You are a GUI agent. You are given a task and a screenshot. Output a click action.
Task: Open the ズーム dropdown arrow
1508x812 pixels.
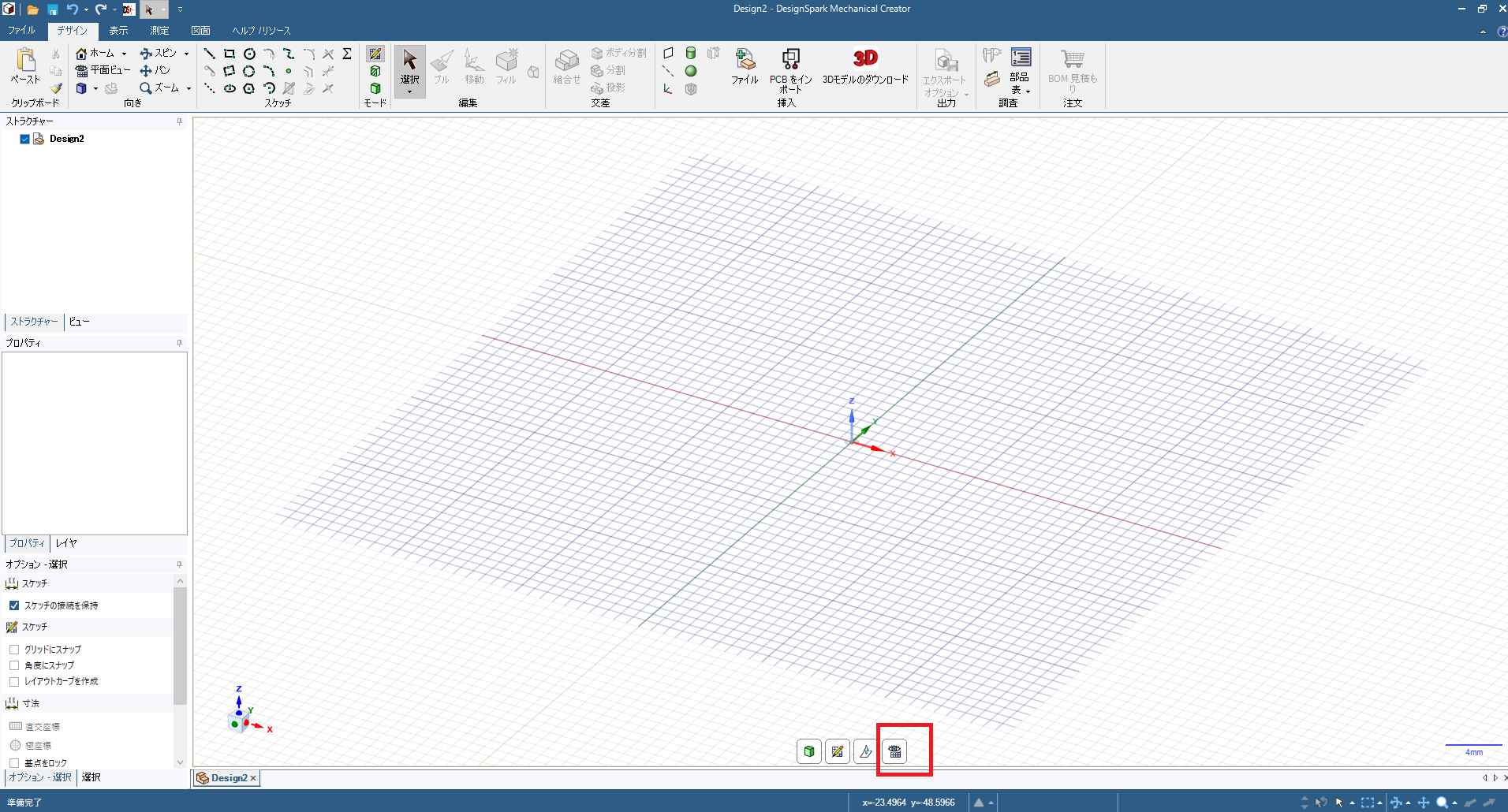tap(188, 88)
